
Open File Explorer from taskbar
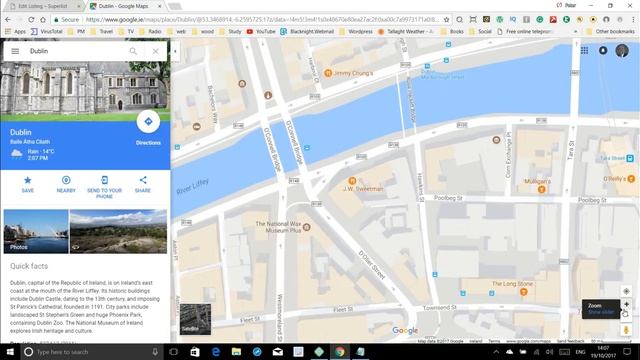click(x=236, y=351)
